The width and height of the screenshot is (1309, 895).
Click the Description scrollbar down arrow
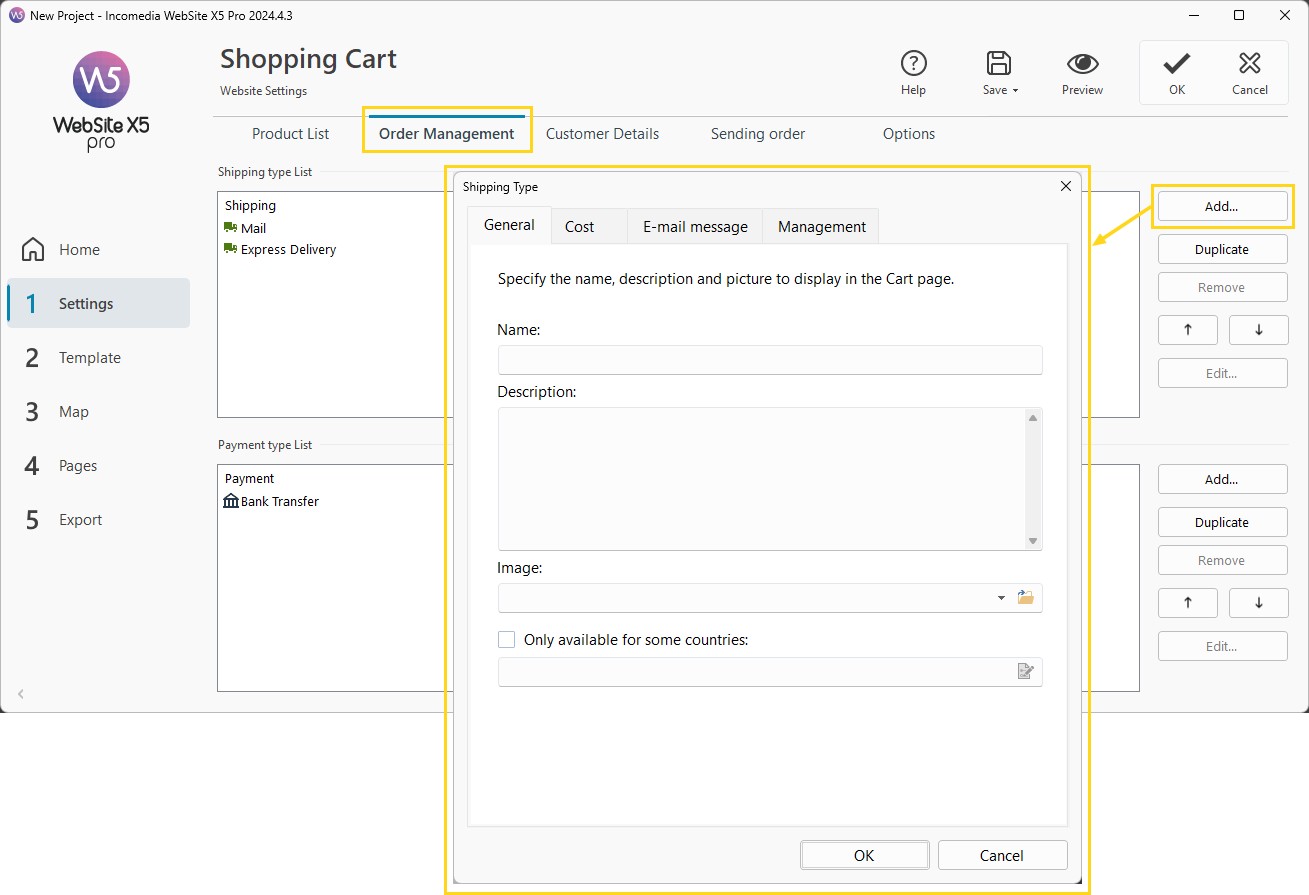click(1033, 541)
